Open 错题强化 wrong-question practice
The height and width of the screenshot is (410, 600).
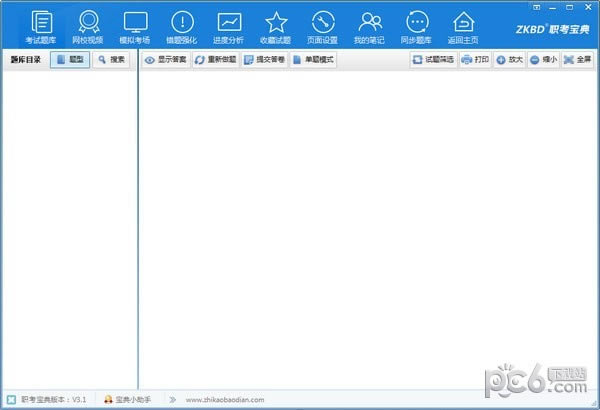pos(182,26)
